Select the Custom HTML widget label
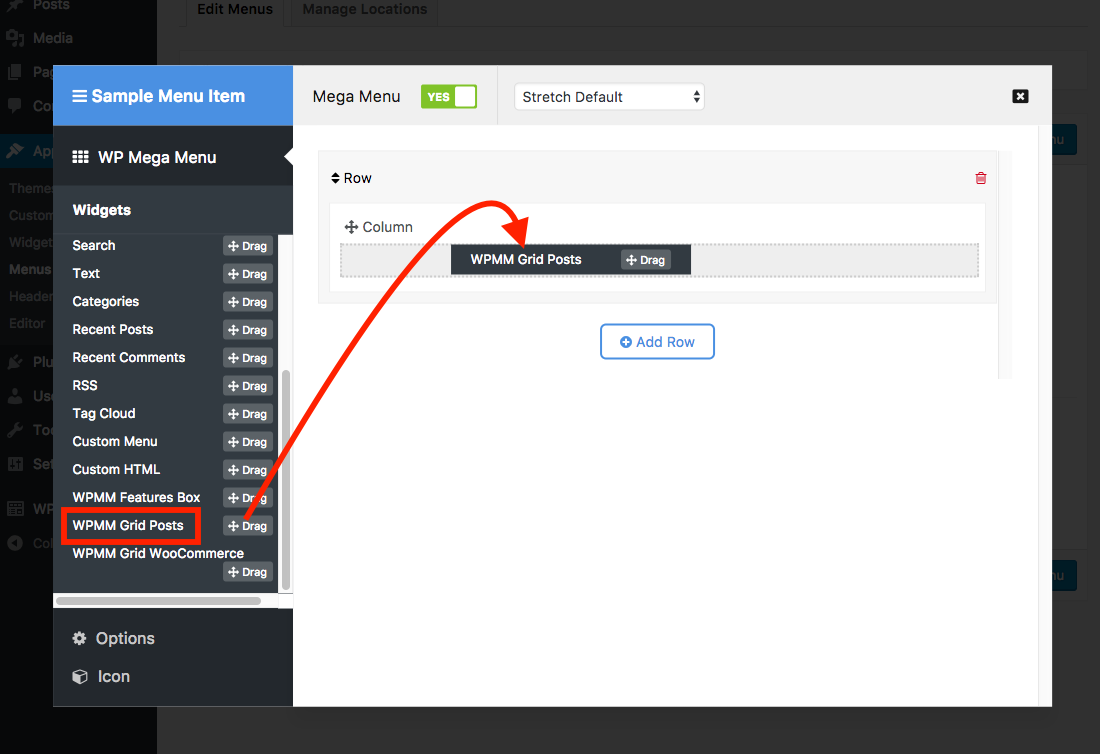The image size is (1100, 754). [x=116, y=469]
